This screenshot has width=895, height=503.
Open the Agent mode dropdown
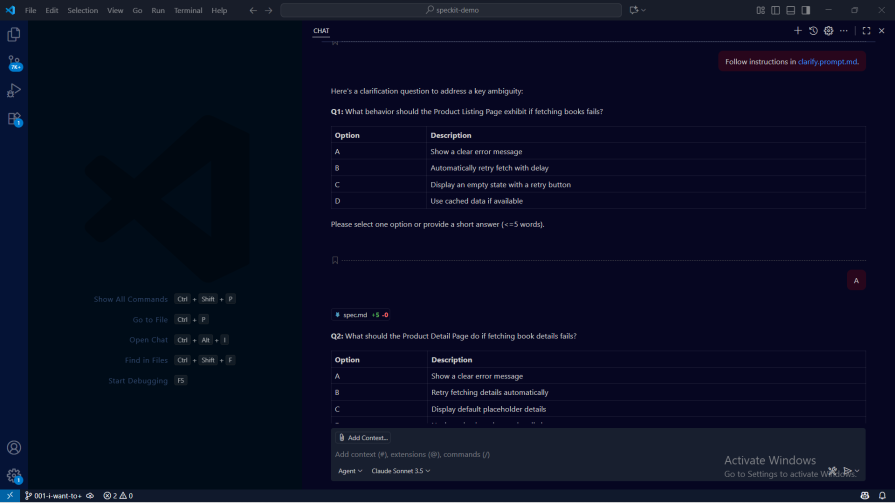click(350, 471)
